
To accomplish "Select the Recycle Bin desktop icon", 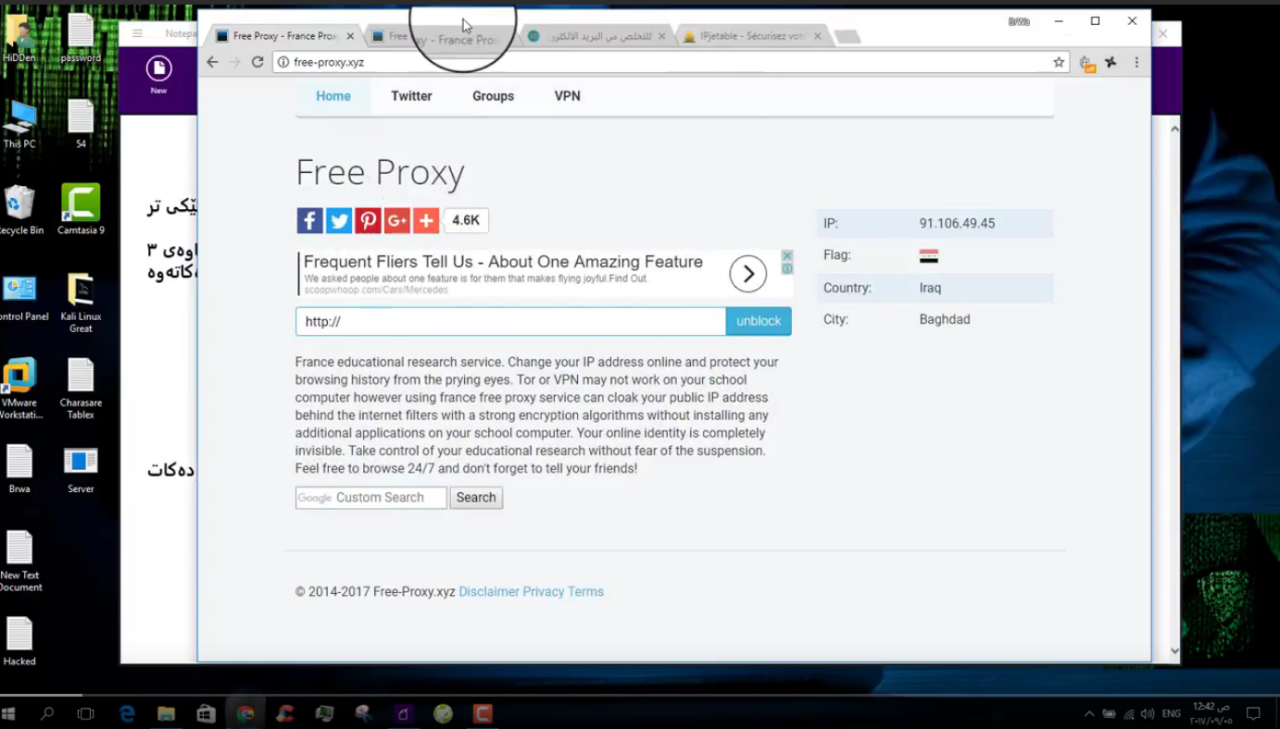I will click(x=20, y=210).
